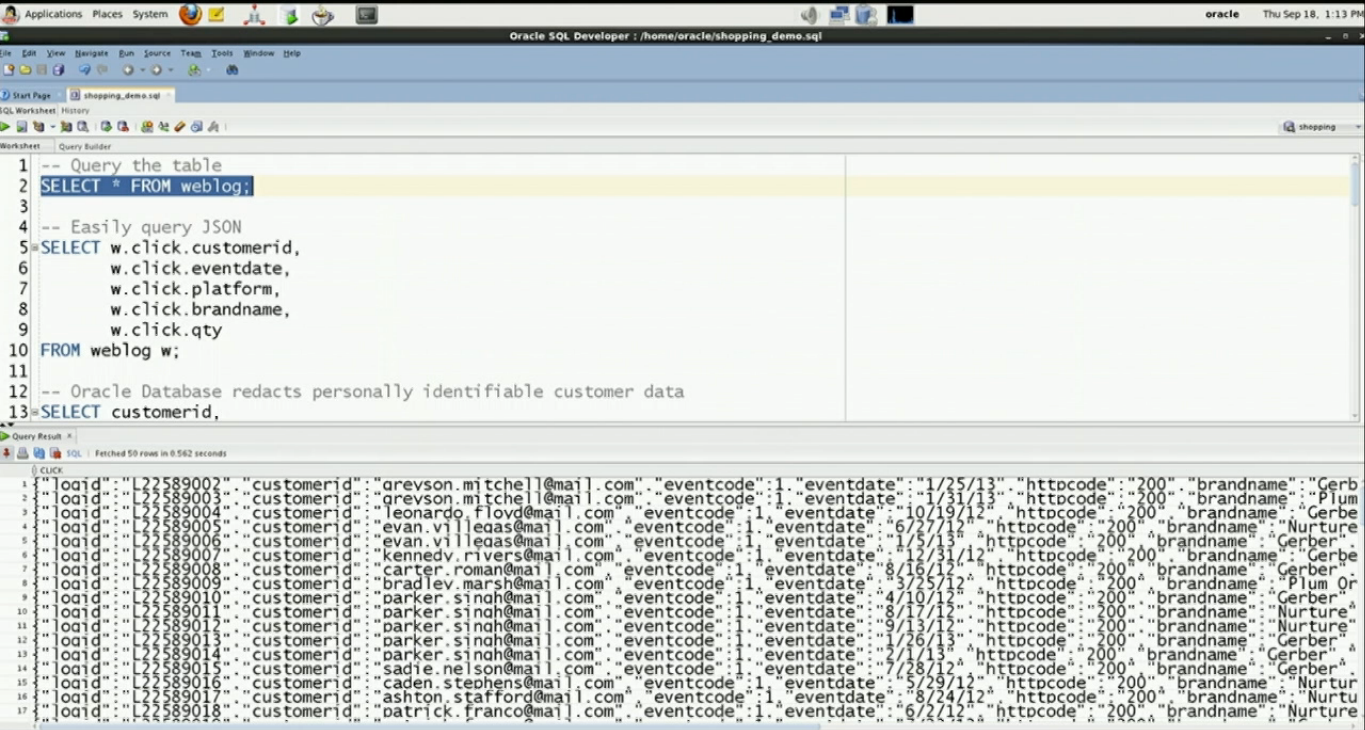Viewport: 1365px width, 730px height.
Task: Click the Commit icon
Action: pyautogui.click(x=106, y=126)
